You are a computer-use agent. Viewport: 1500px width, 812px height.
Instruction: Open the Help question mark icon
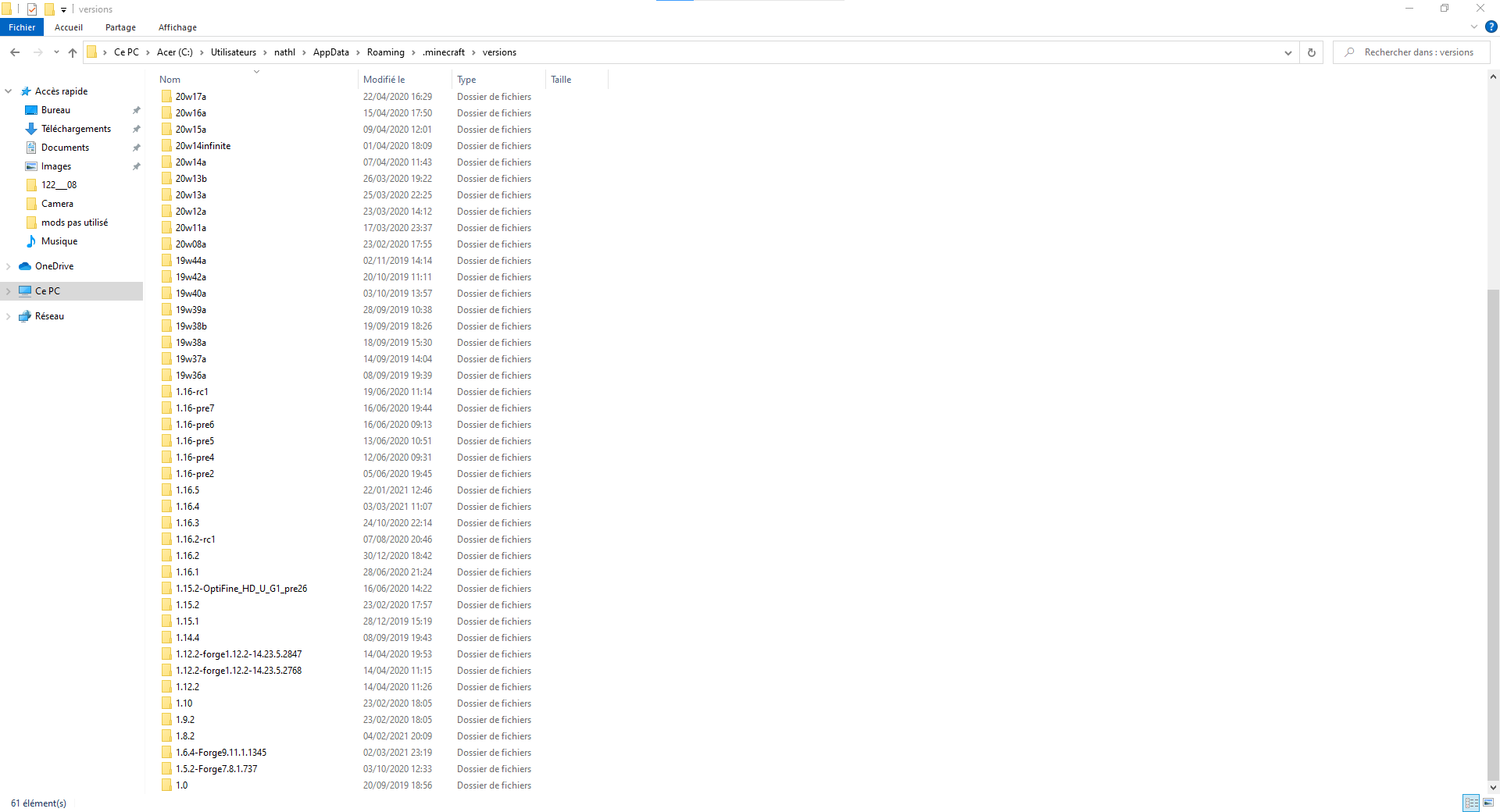[x=1491, y=27]
